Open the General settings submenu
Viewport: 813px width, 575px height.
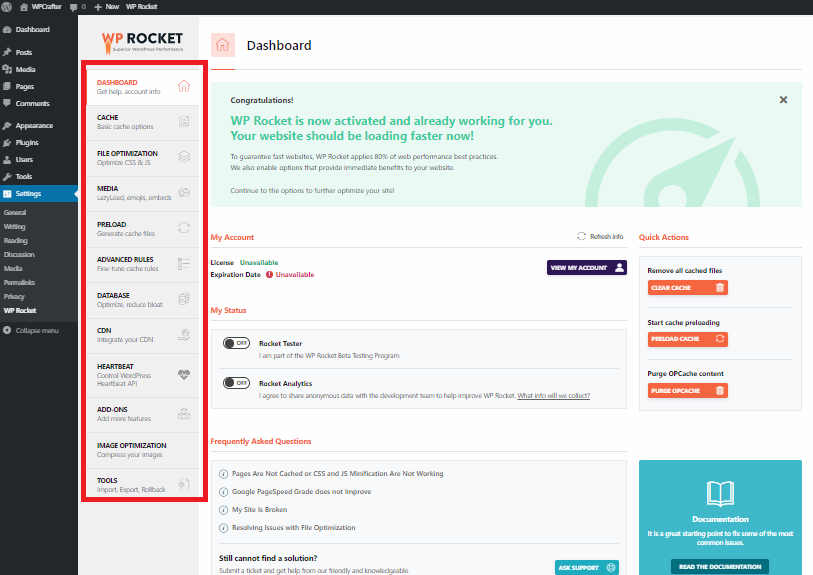click(x=15, y=213)
